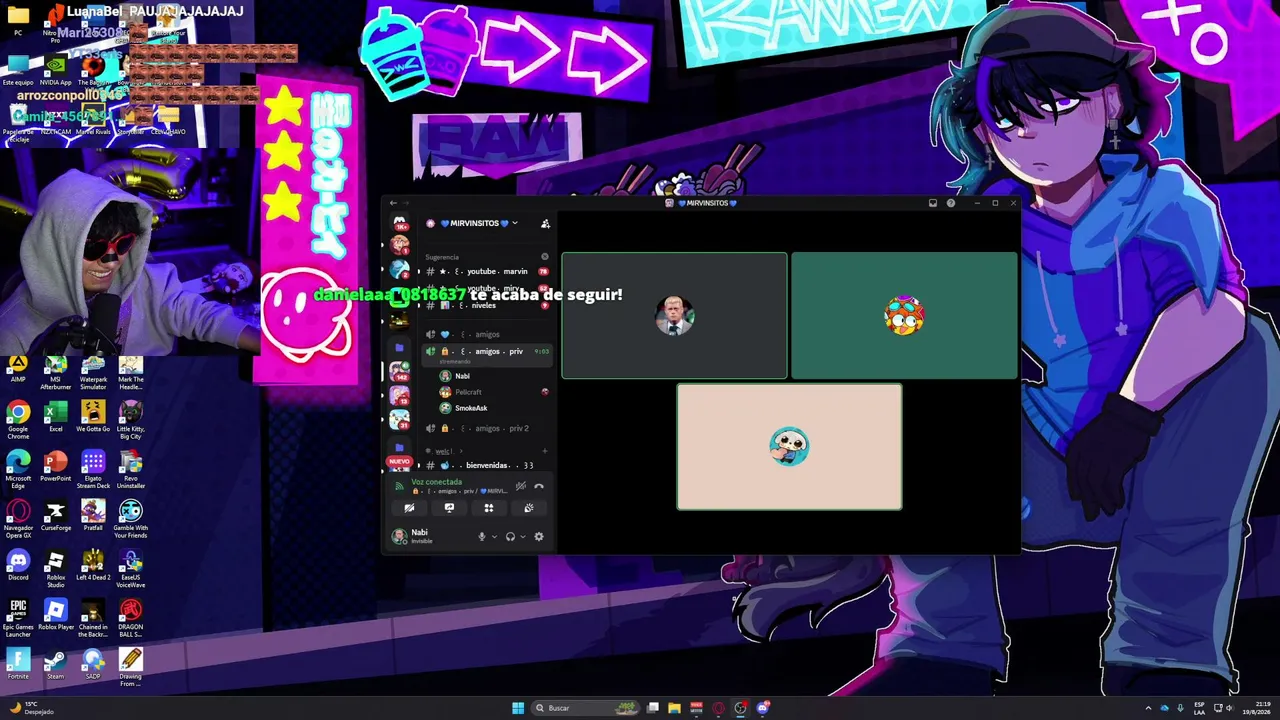Open the Discord desktop shortcut
The width and height of the screenshot is (1280, 720).
pyautogui.click(x=18, y=565)
